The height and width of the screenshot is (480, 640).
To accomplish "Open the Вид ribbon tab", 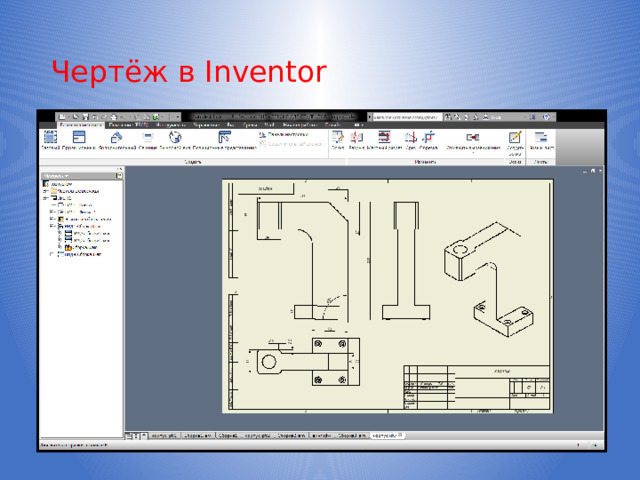I will click(x=230, y=125).
